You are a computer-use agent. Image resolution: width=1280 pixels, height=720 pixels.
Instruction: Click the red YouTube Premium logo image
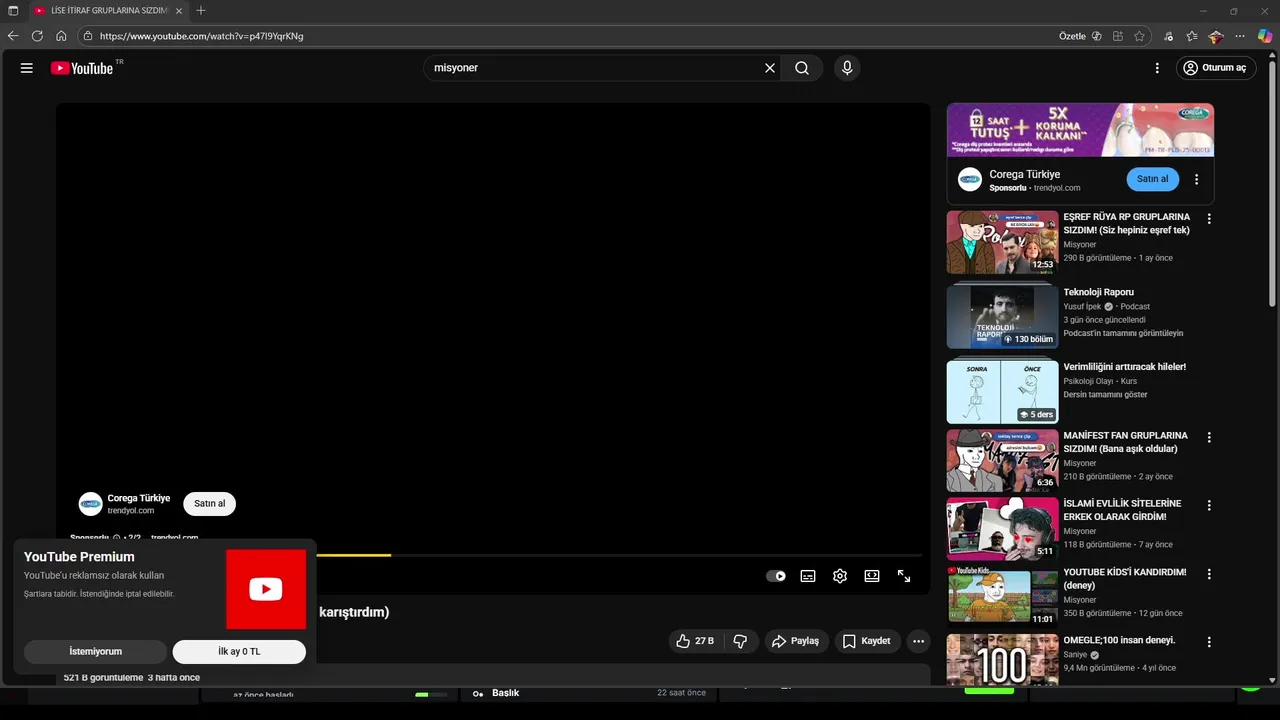pos(266,589)
